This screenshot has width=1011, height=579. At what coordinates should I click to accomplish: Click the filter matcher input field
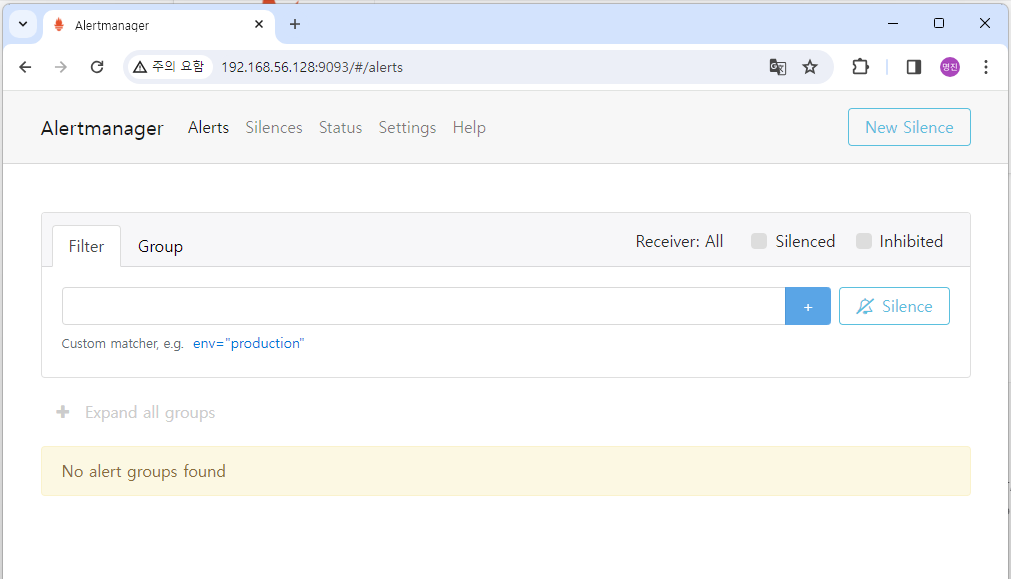[424, 306]
